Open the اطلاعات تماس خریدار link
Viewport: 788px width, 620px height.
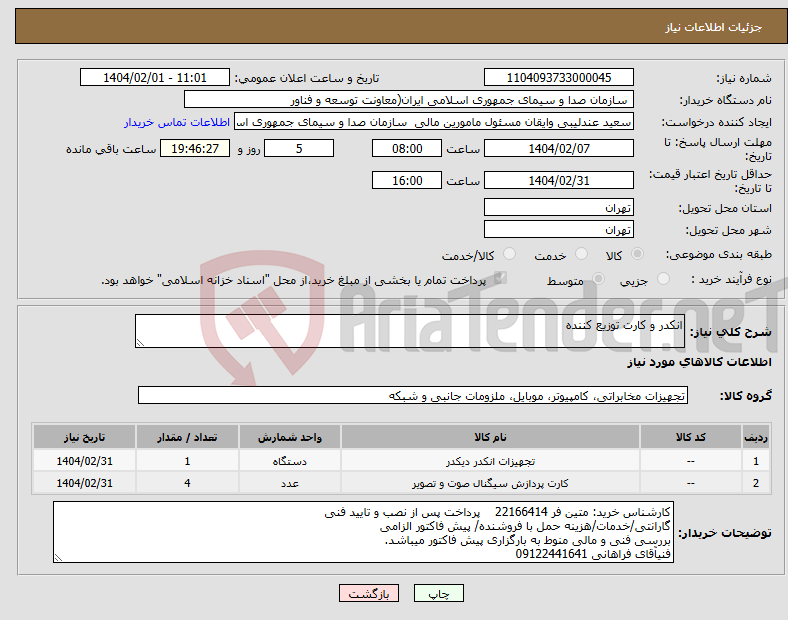click(177, 122)
